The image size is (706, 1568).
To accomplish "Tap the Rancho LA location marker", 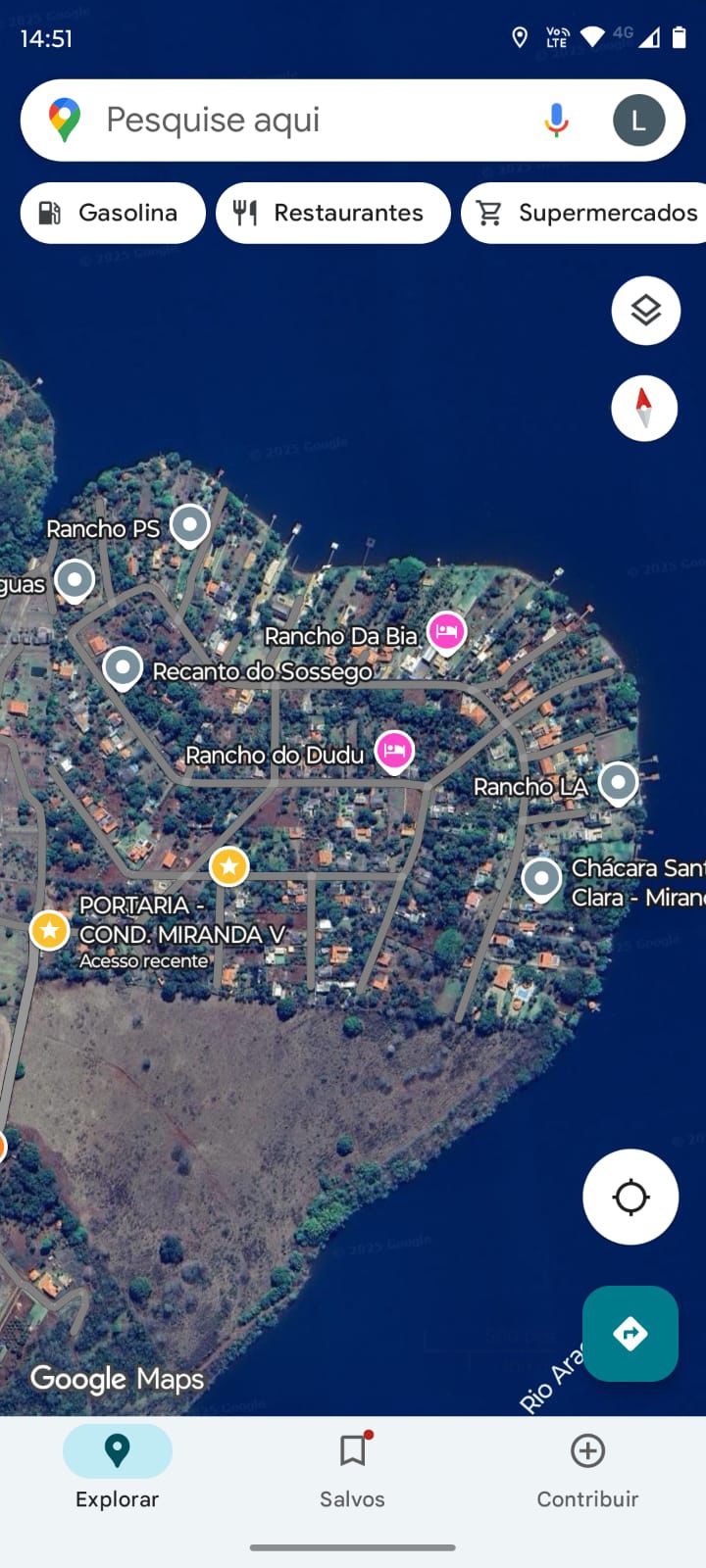I will click(x=618, y=784).
